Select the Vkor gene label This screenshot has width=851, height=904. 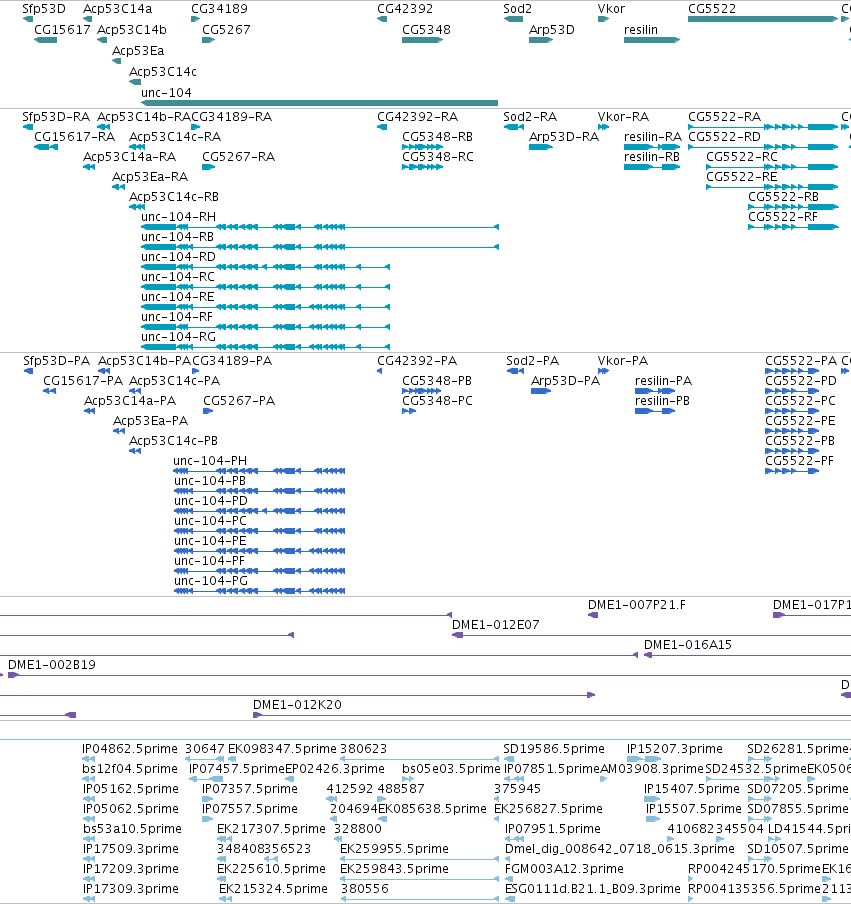pyautogui.click(x=611, y=9)
